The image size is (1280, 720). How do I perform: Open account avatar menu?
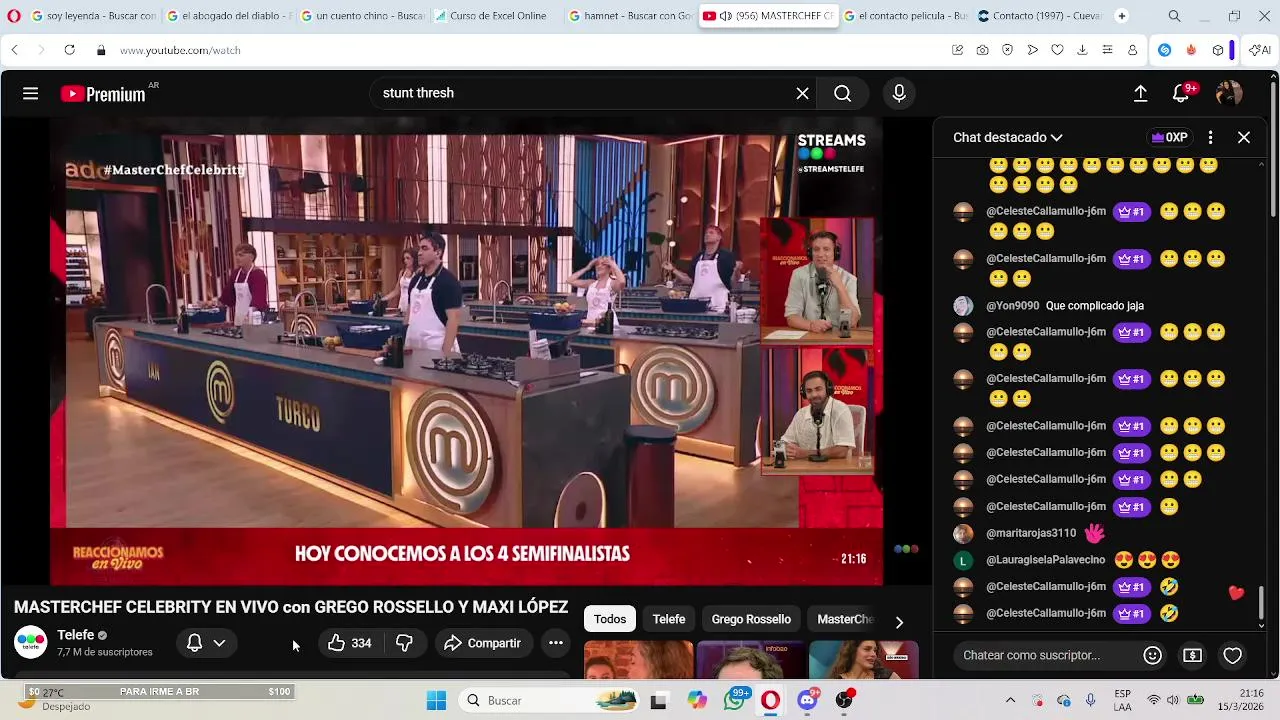pos(1229,93)
